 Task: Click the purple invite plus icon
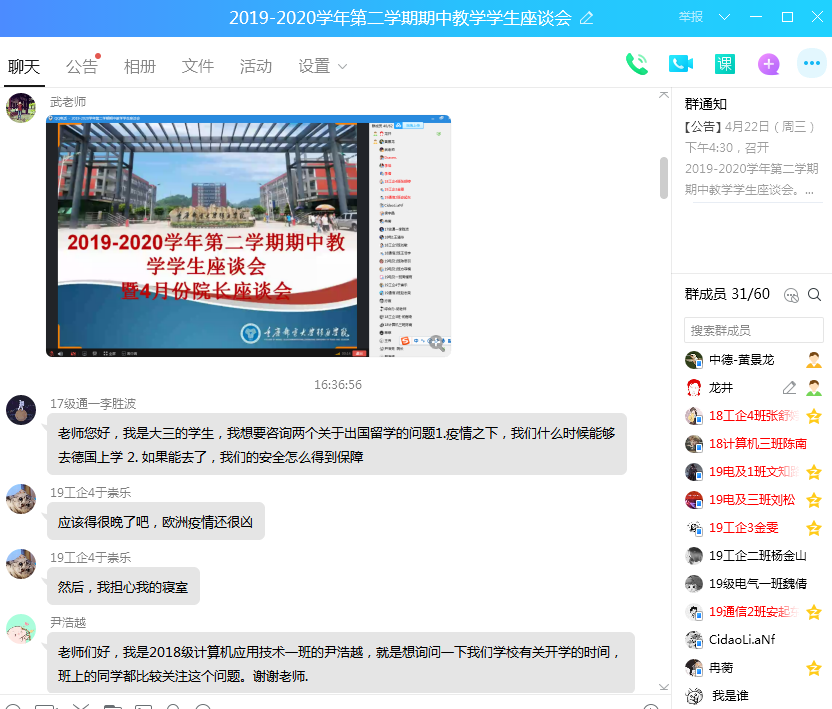pos(768,64)
